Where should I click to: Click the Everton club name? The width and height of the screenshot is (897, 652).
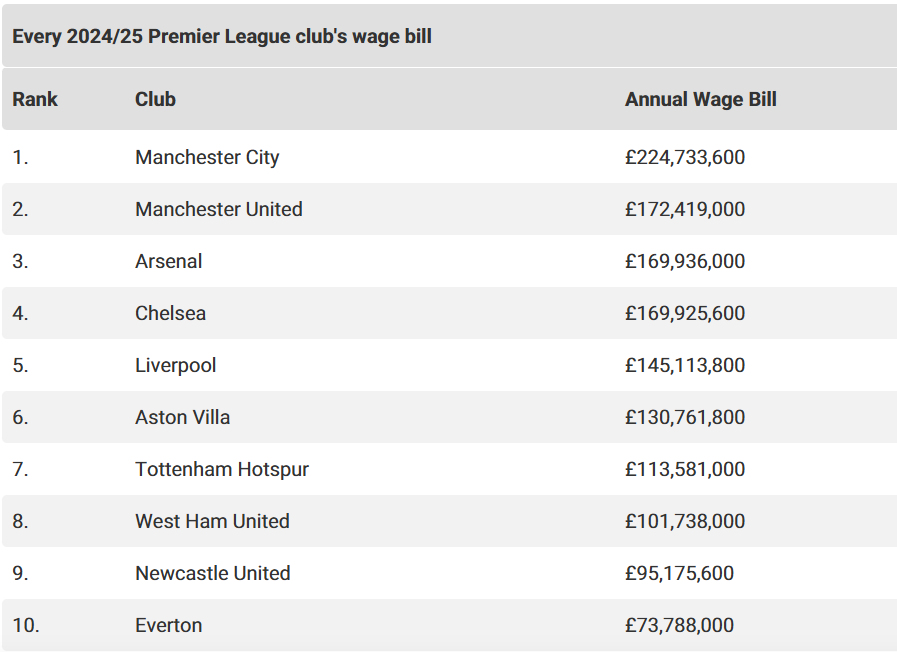(x=169, y=626)
